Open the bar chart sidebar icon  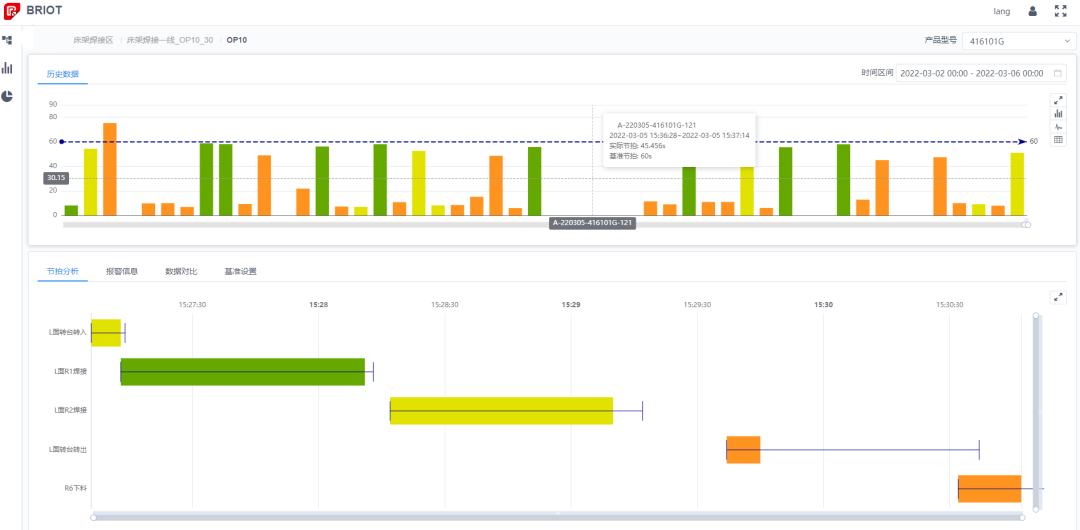click(x=7, y=68)
